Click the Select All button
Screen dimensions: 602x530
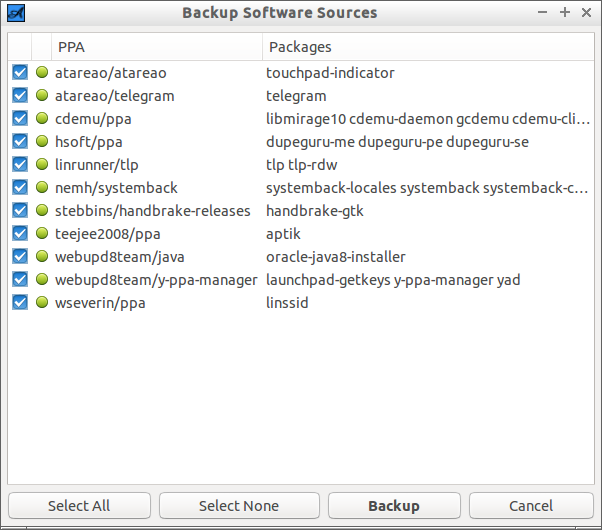(x=79, y=505)
